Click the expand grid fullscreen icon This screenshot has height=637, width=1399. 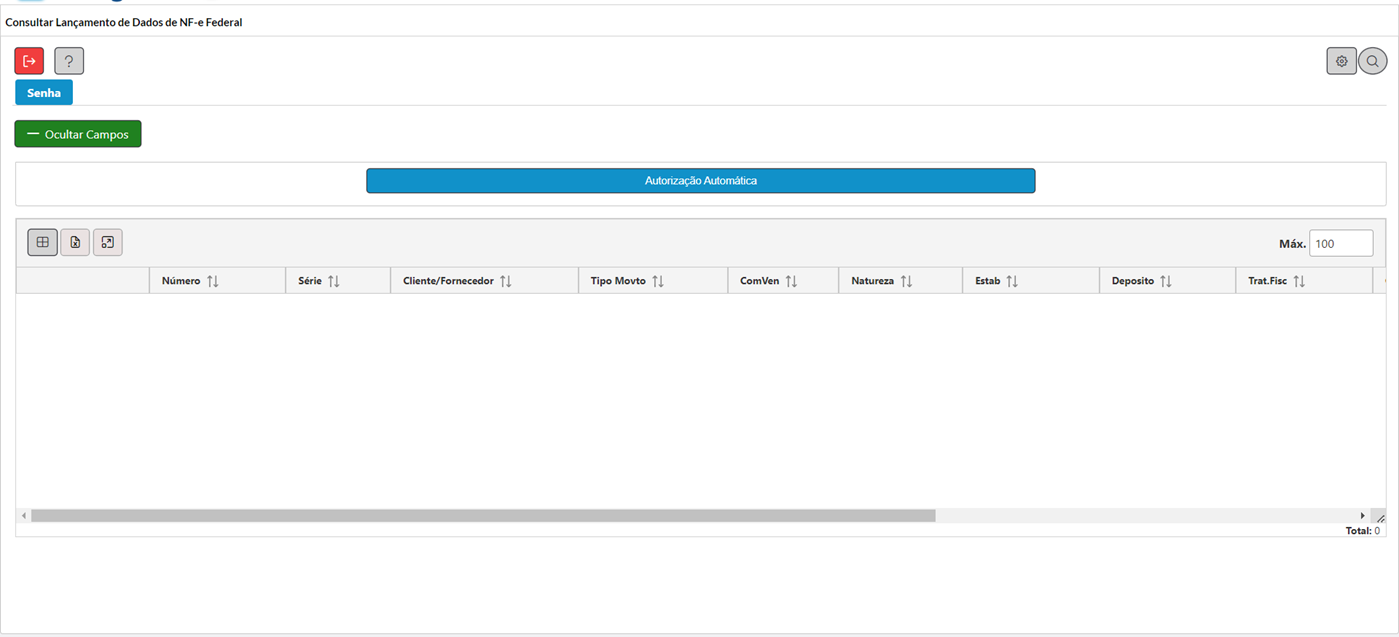coord(108,242)
